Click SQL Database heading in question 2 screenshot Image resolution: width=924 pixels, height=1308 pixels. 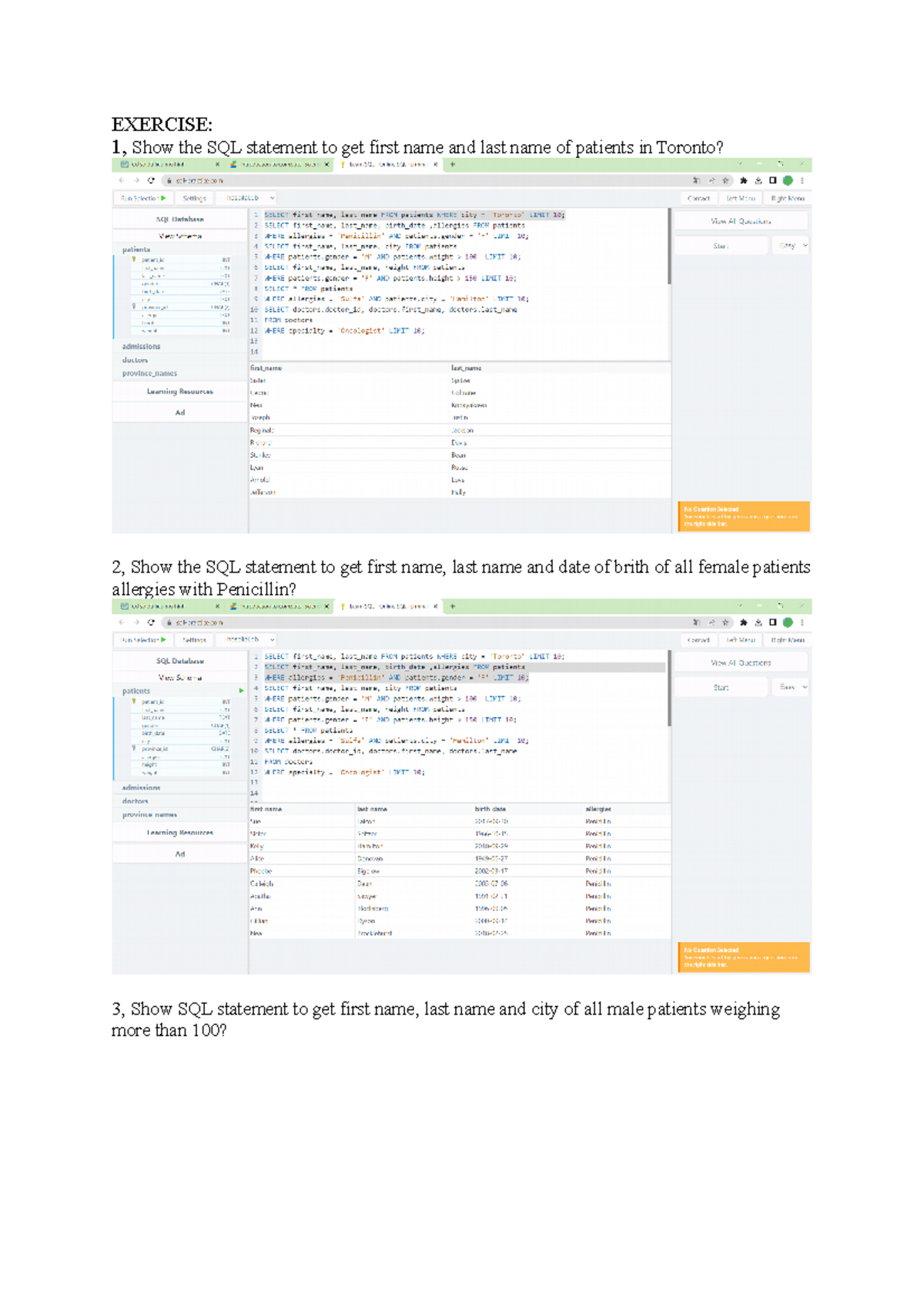click(179, 661)
